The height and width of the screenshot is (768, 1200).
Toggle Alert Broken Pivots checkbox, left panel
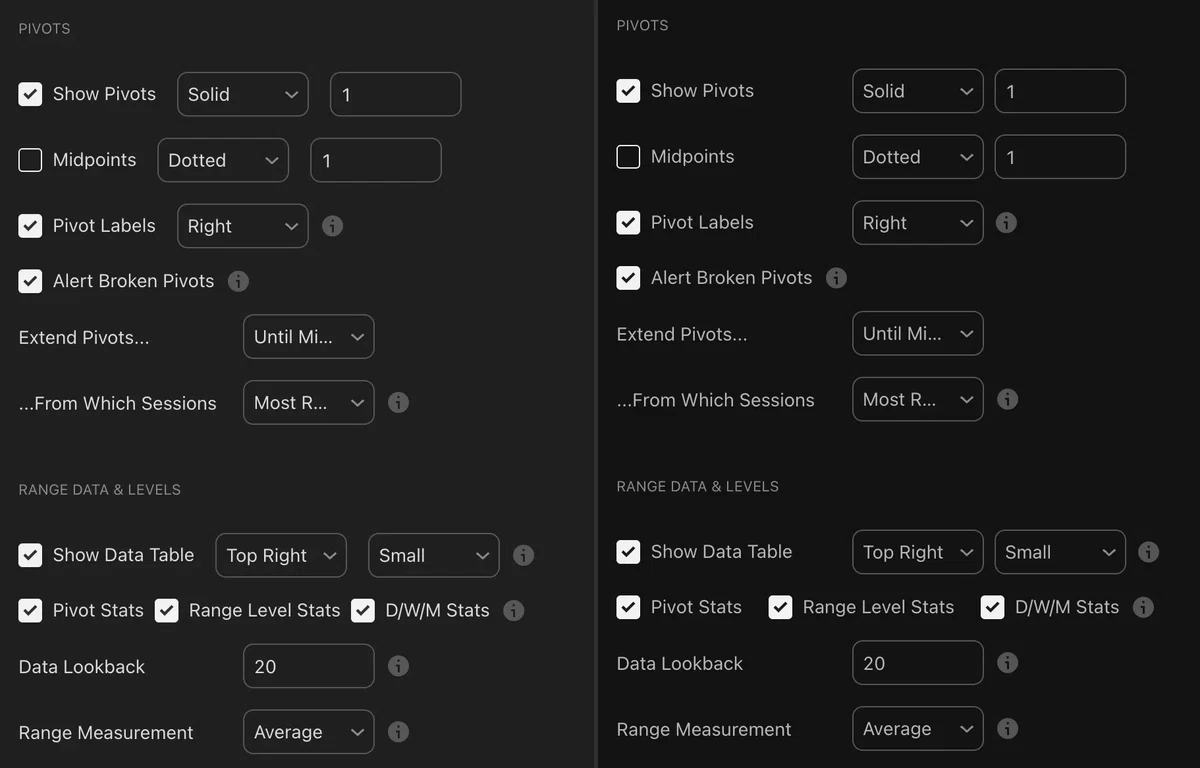pos(30,281)
